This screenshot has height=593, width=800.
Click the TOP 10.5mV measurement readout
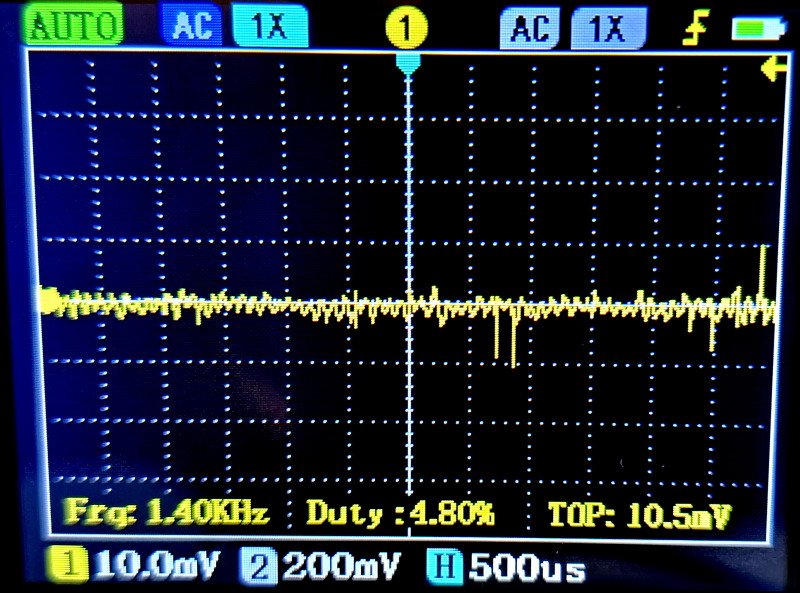tap(638, 516)
